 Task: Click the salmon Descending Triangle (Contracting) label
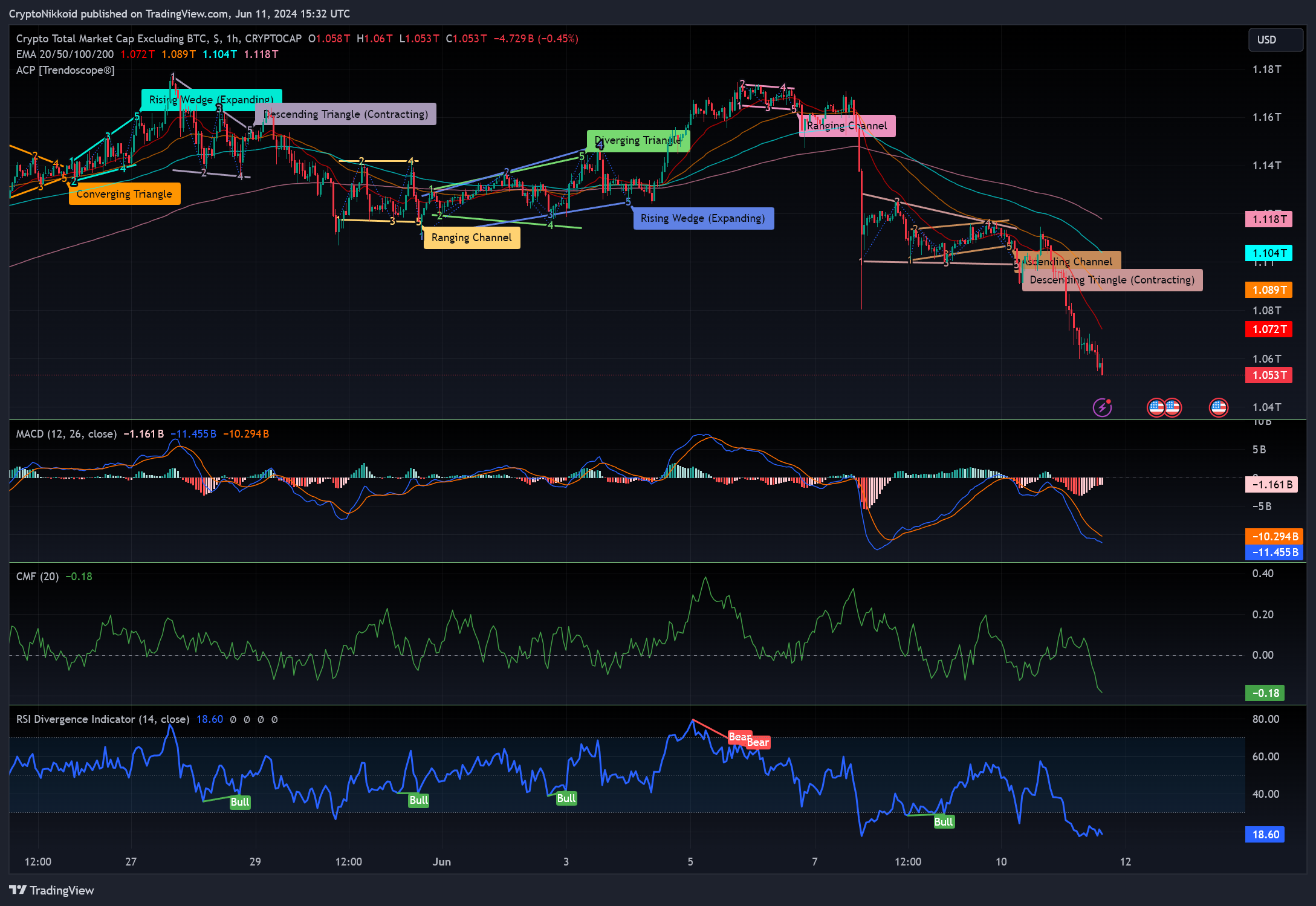pyautogui.click(x=1112, y=280)
